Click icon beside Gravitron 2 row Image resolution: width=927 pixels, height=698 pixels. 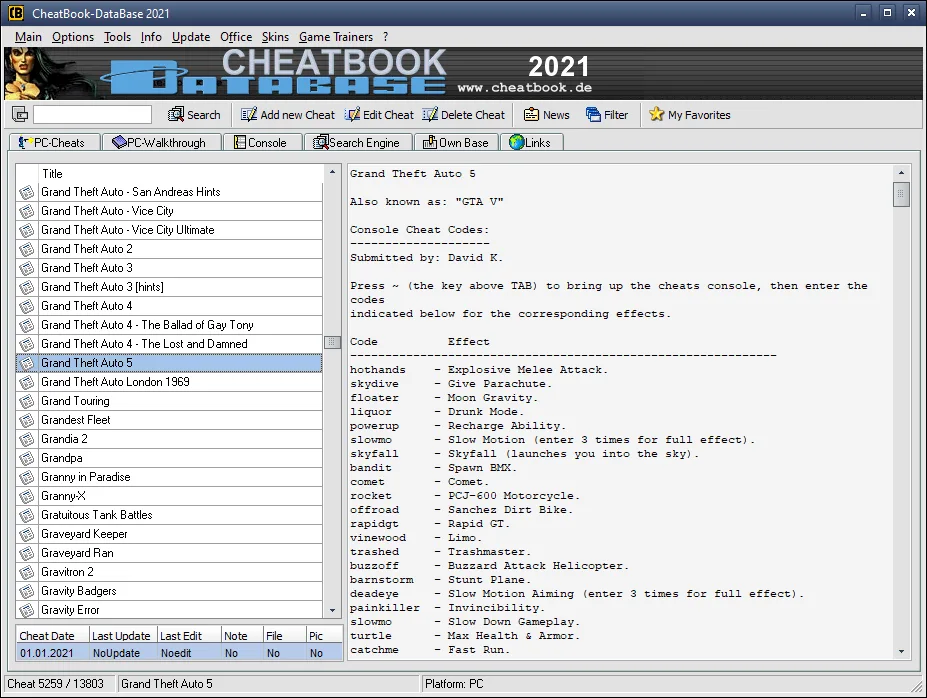(27, 572)
